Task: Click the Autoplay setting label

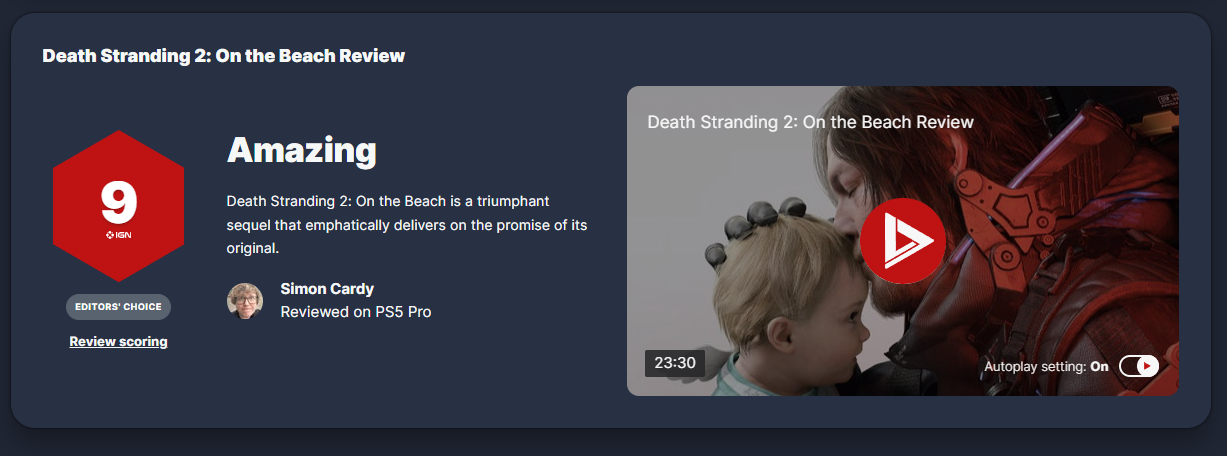Action: pyautogui.click(x=1036, y=367)
